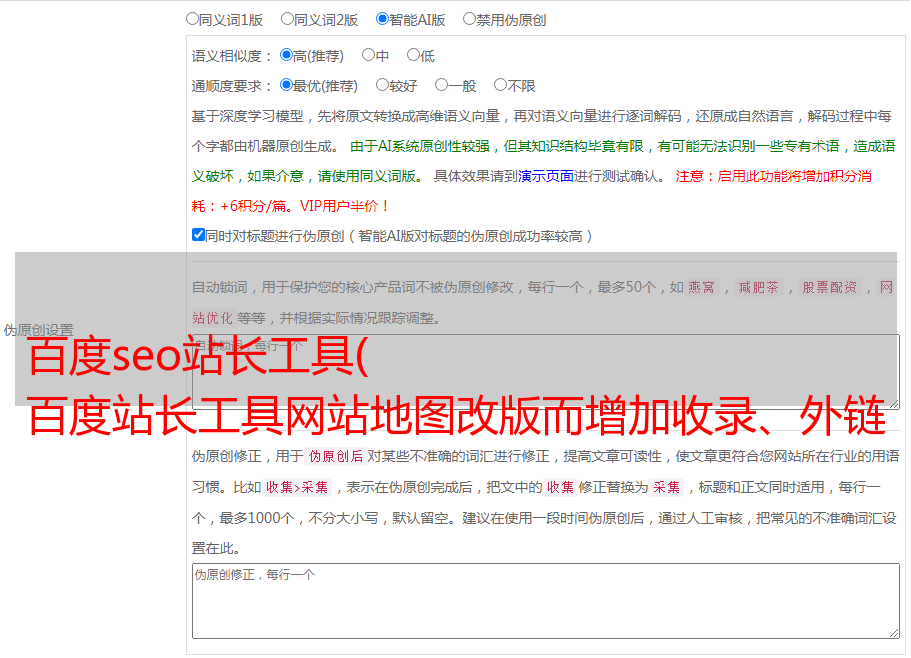Screen dimensions: 911x658
Task: Click the 伪原创后 highlighted tag
Action: [x=336, y=456]
